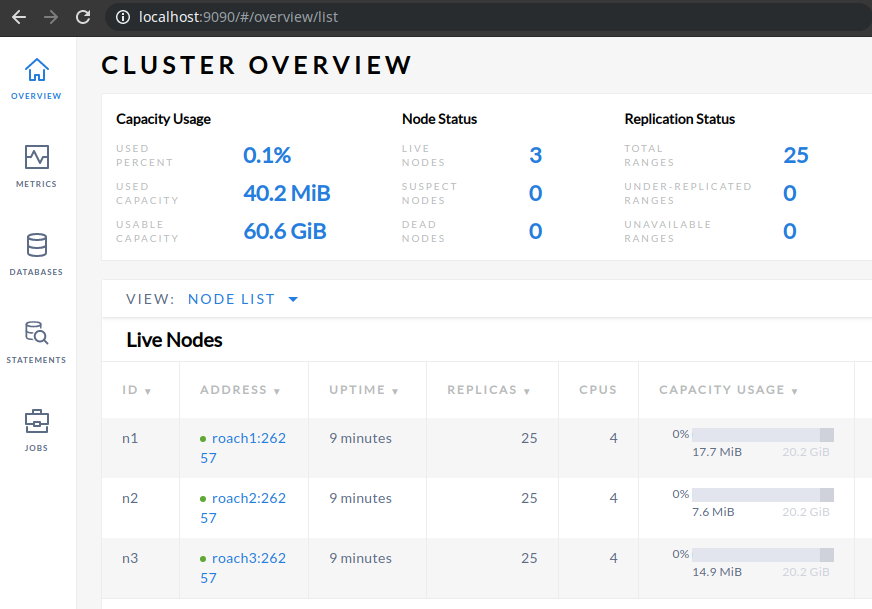Sort nodes by Replicas column
The height and width of the screenshot is (609, 872).
click(x=488, y=390)
